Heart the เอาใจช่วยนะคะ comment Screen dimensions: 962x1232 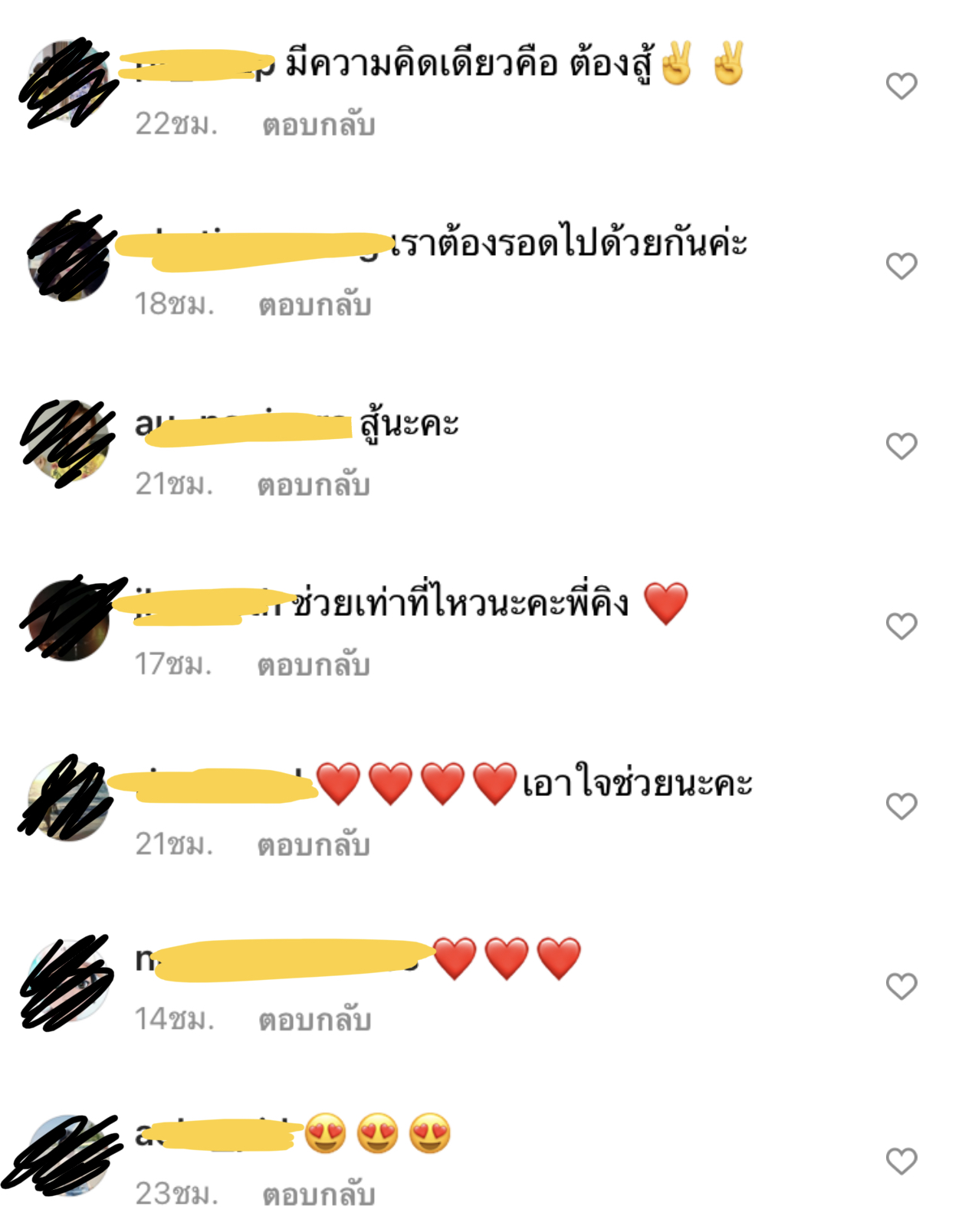point(901,806)
